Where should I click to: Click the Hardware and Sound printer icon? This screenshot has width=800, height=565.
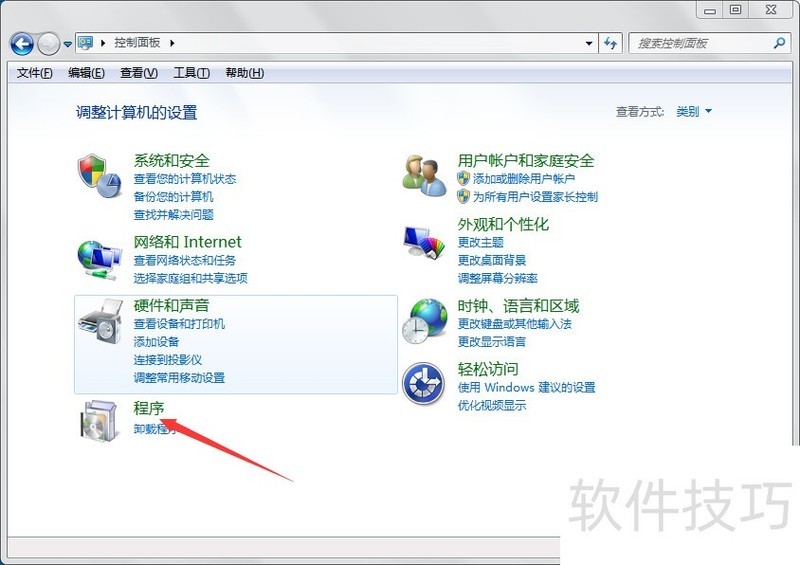(100, 322)
